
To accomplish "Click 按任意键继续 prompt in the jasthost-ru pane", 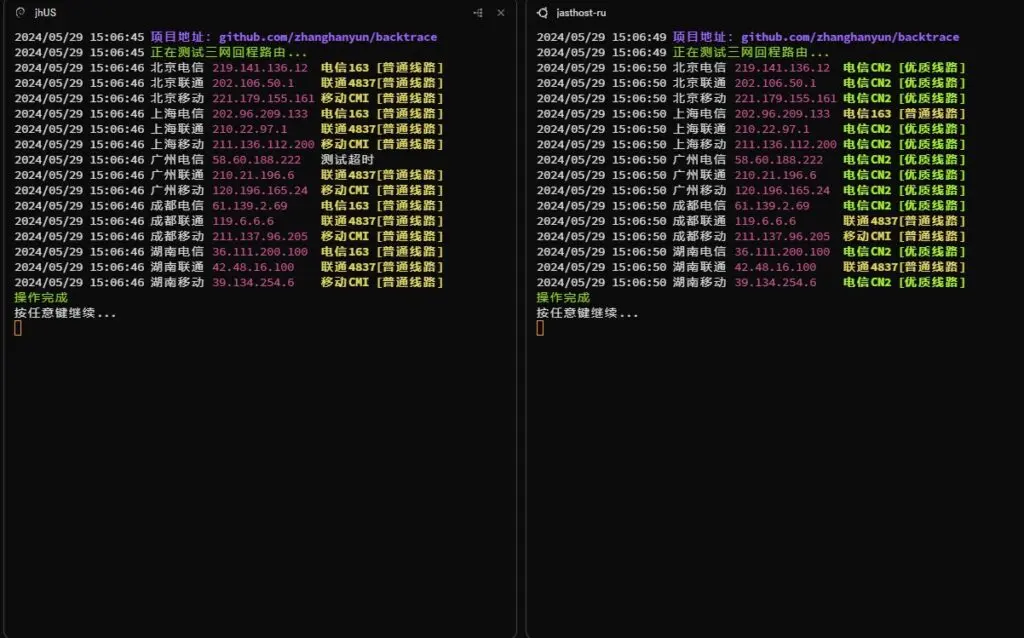I will click(587, 313).
